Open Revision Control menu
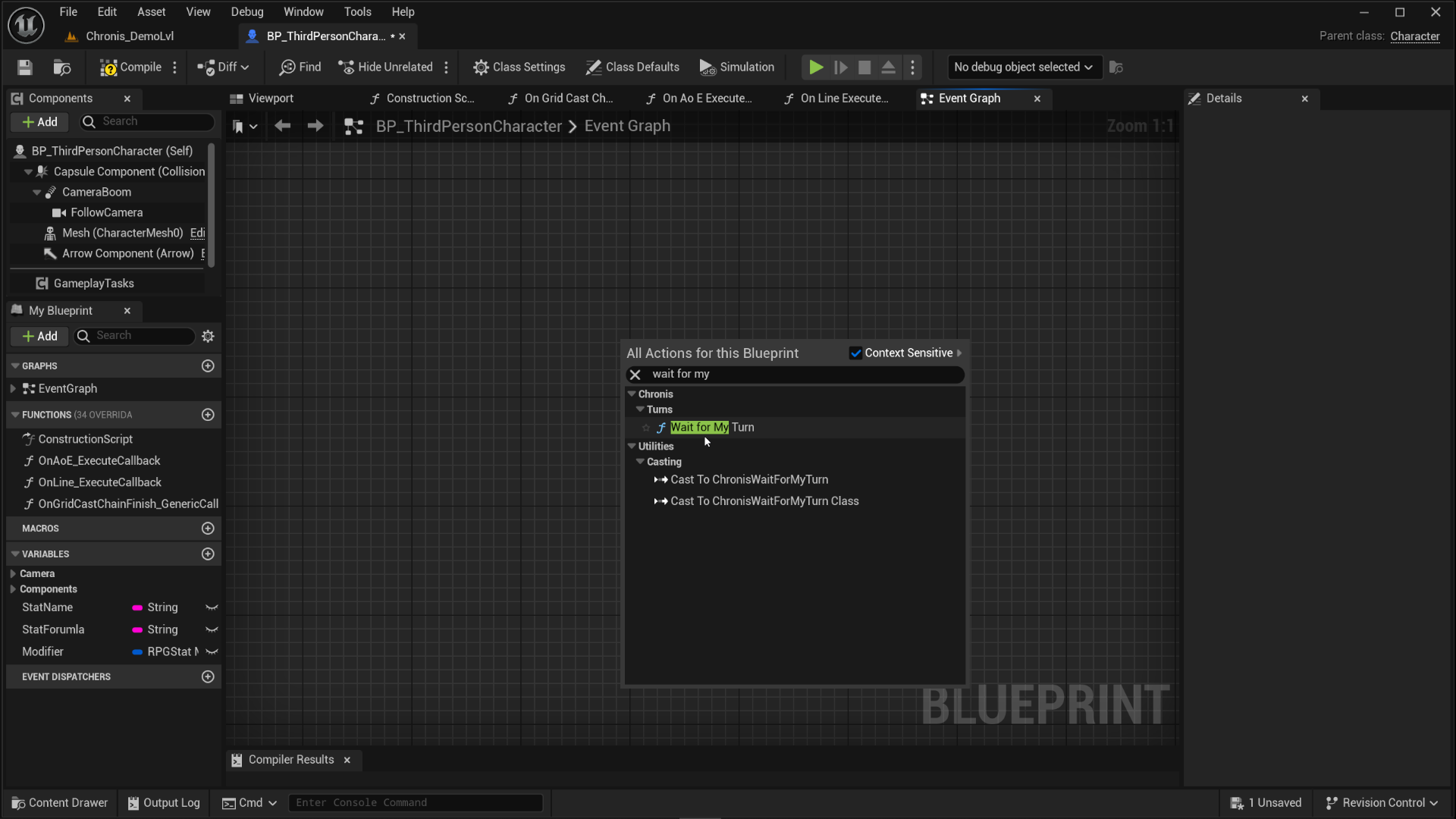Image resolution: width=1456 pixels, height=819 pixels. 1382,803
